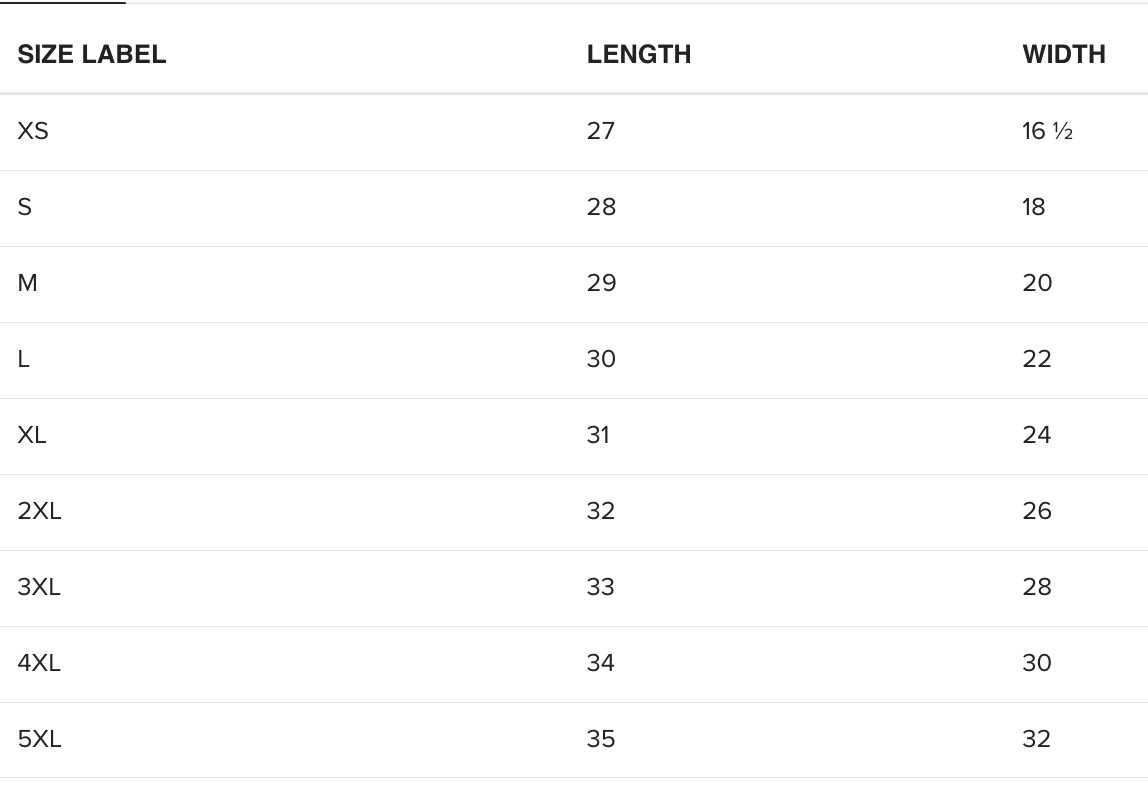Select the M size label cell
Viewport: 1148px width, 792px height.
click(x=28, y=283)
